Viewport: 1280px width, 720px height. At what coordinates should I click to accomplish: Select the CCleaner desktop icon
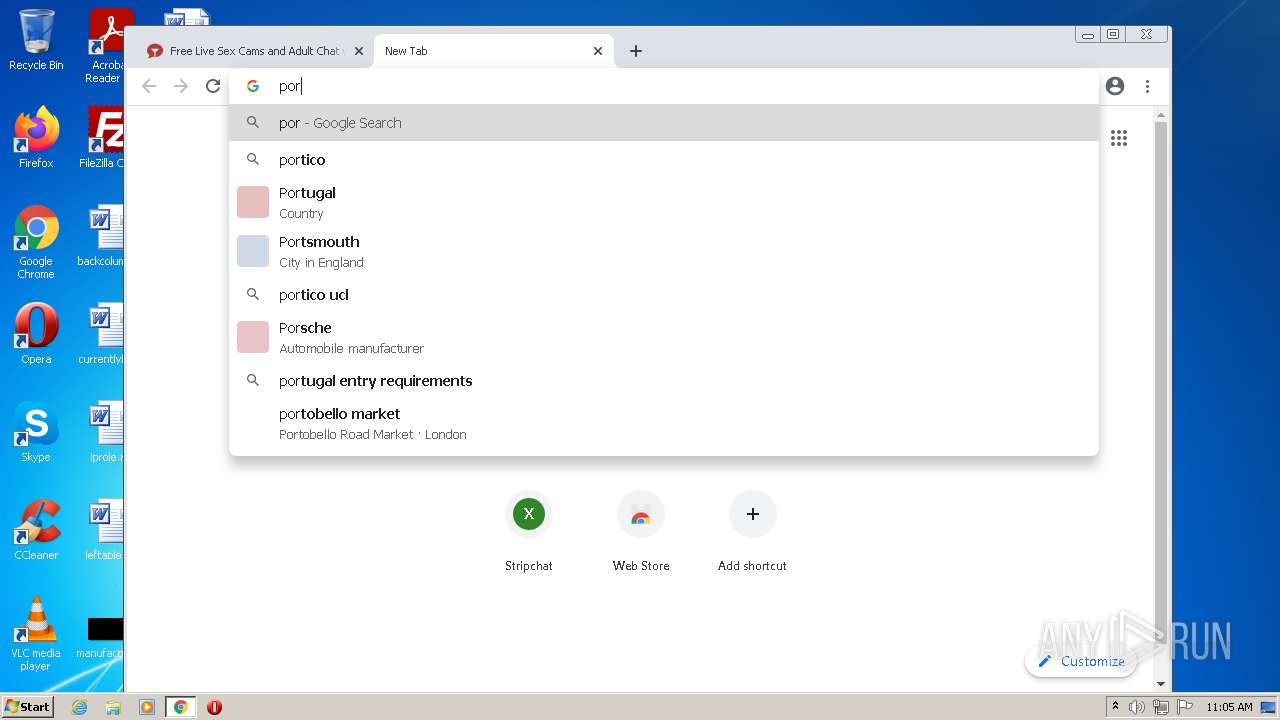[36, 530]
